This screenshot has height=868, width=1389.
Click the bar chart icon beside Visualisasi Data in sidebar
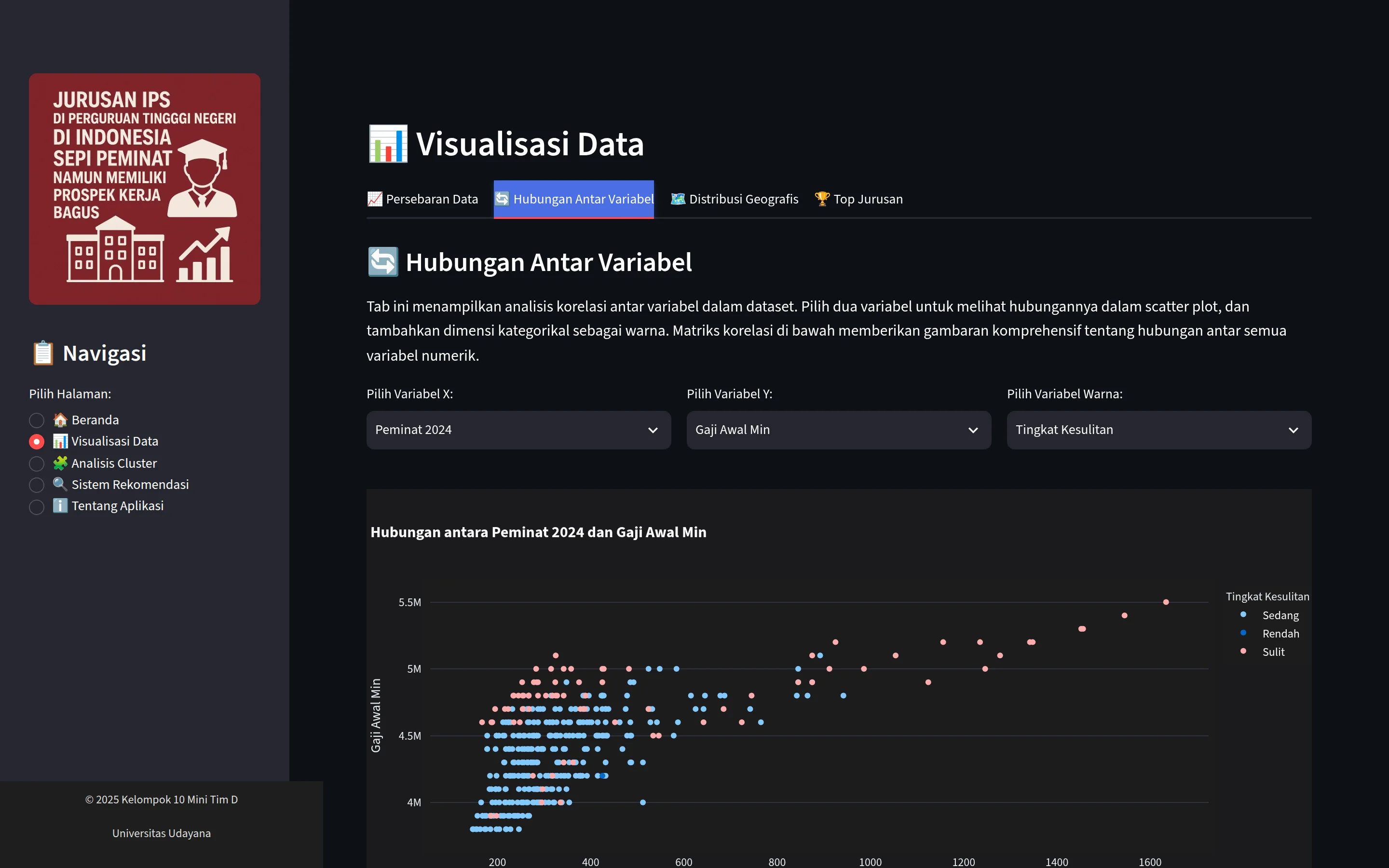tap(60, 441)
